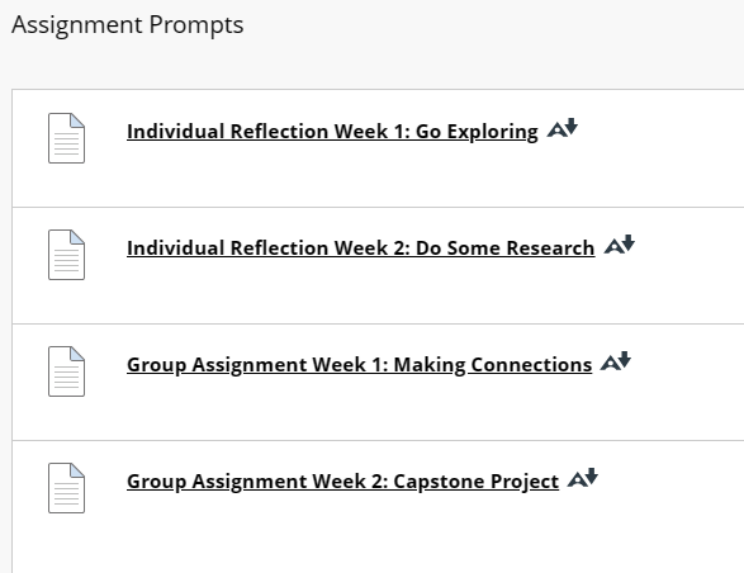Open Group Assignment Week 2: Capstone Project
Image resolution: width=744 pixels, height=573 pixels.
(342, 482)
